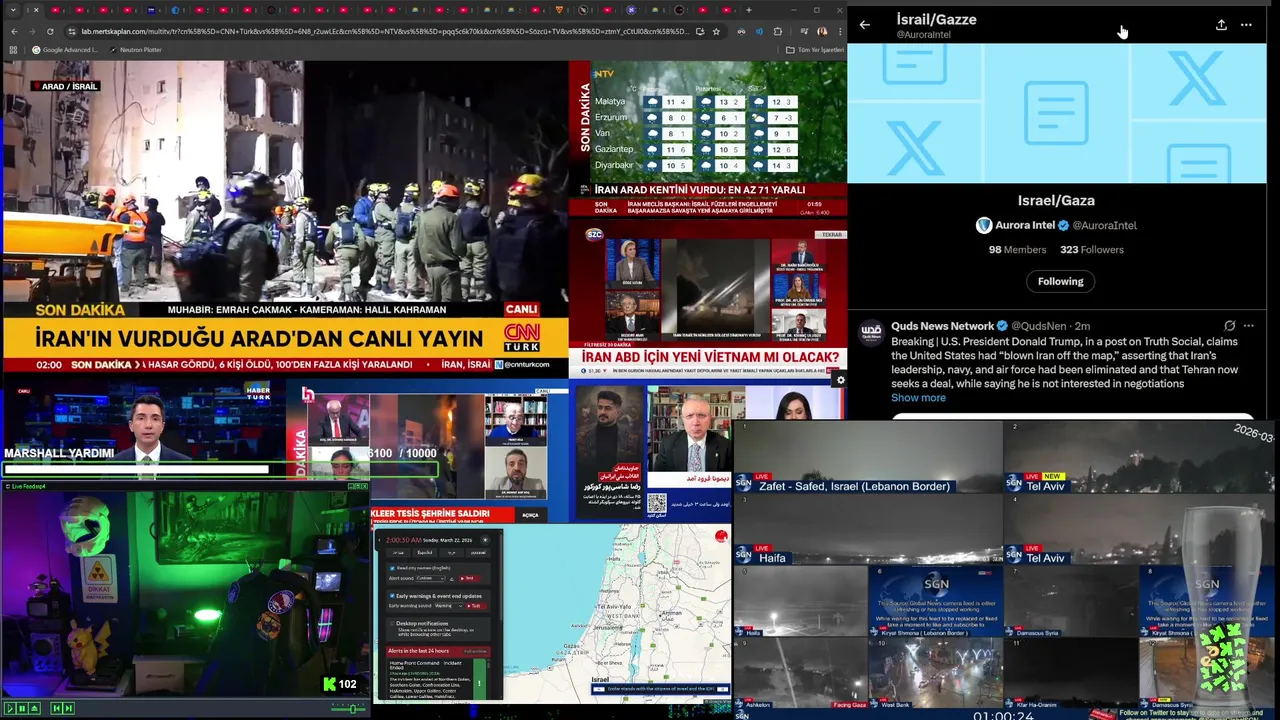Open the Chrome profile avatar
This screenshot has width=1280, height=720.
pos(822,31)
